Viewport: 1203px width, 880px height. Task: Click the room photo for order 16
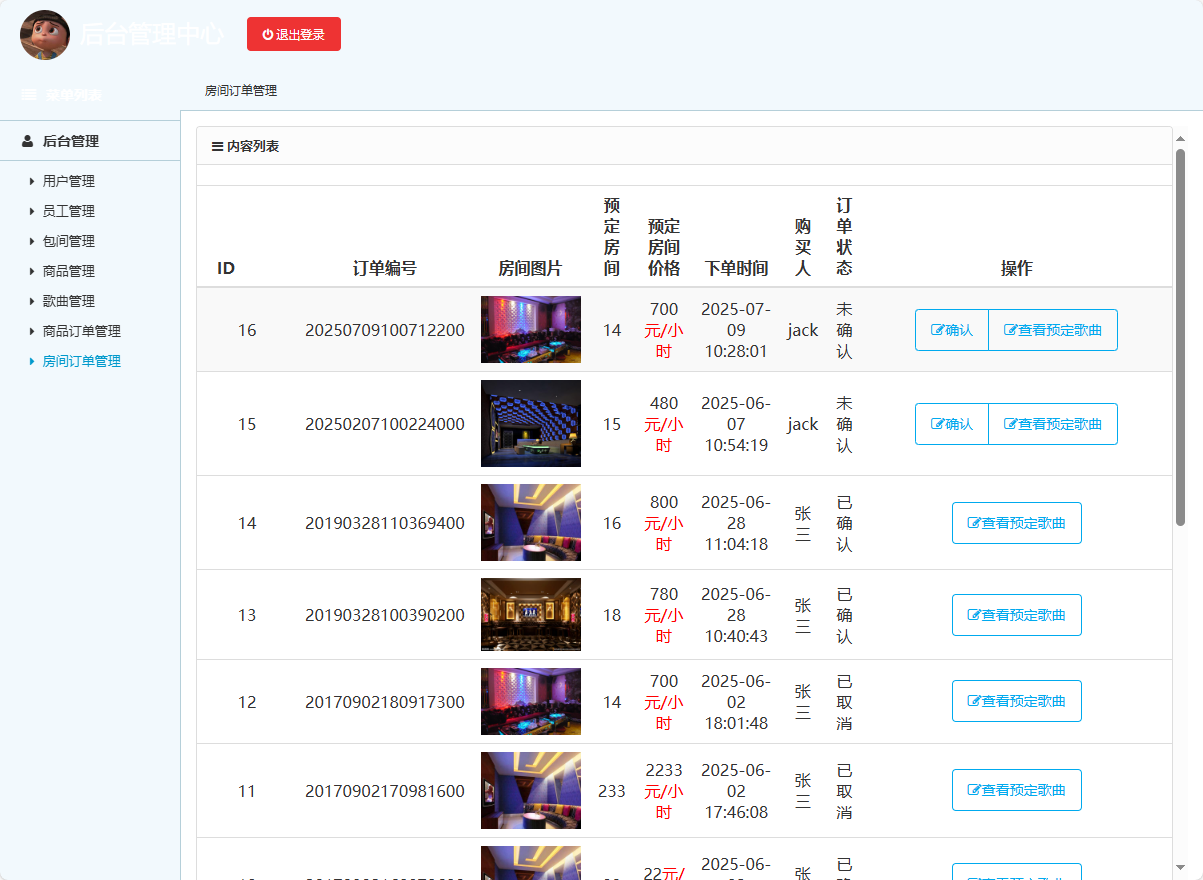[x=530, y=329]
